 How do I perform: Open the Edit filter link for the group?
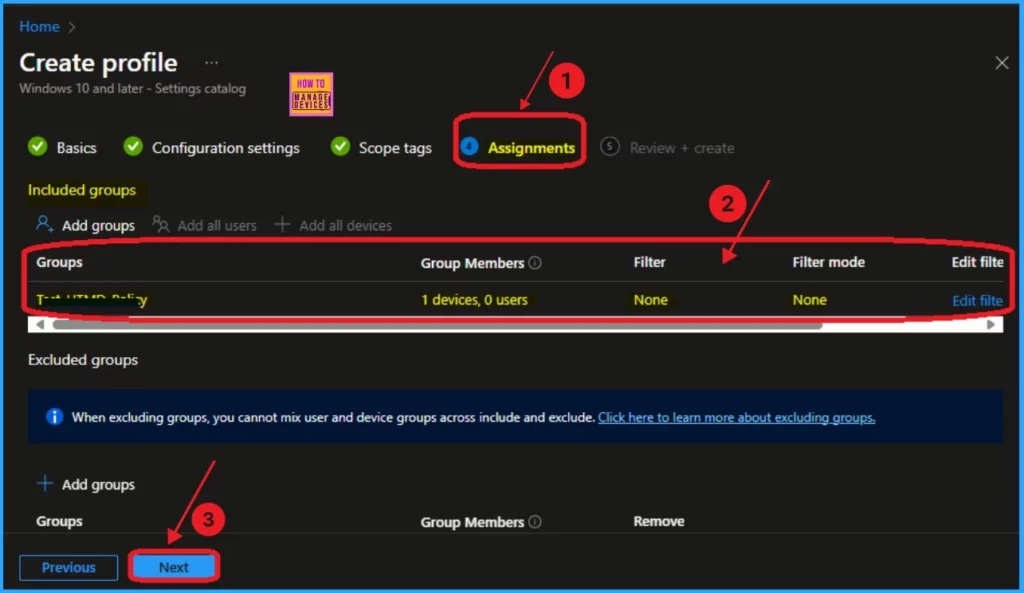point(977,300)
